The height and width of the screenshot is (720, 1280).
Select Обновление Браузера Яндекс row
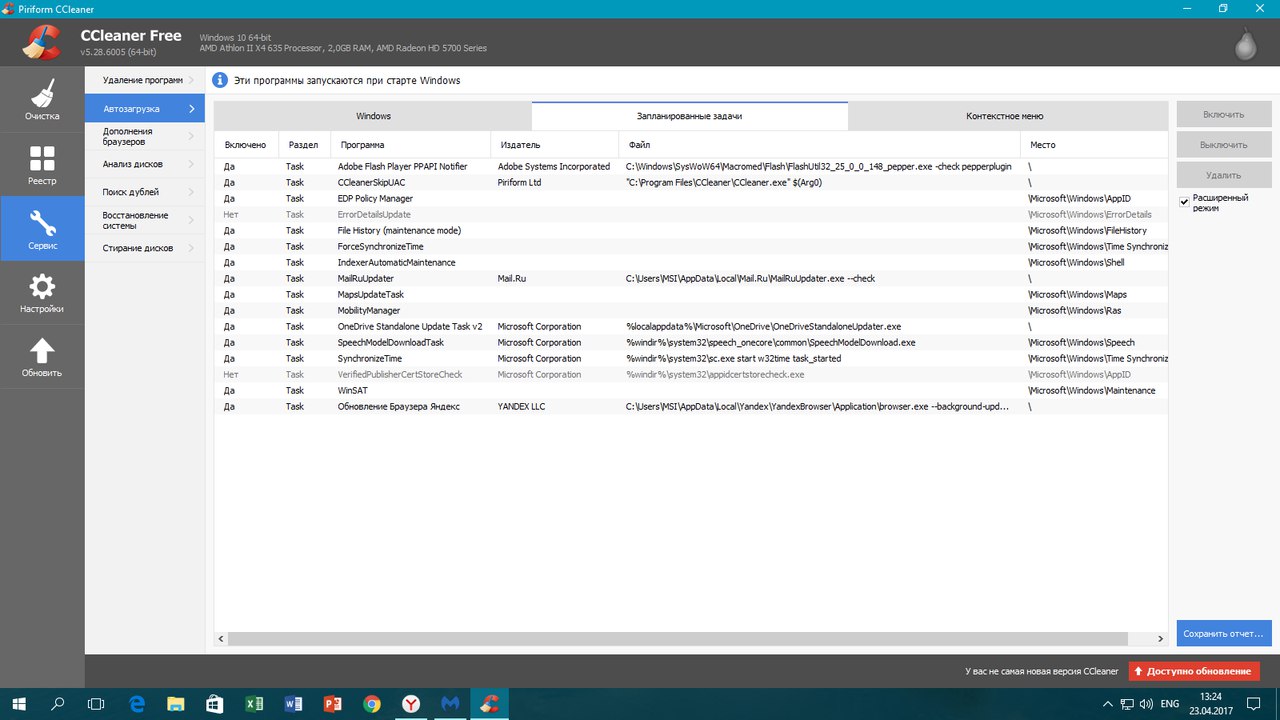691,407
